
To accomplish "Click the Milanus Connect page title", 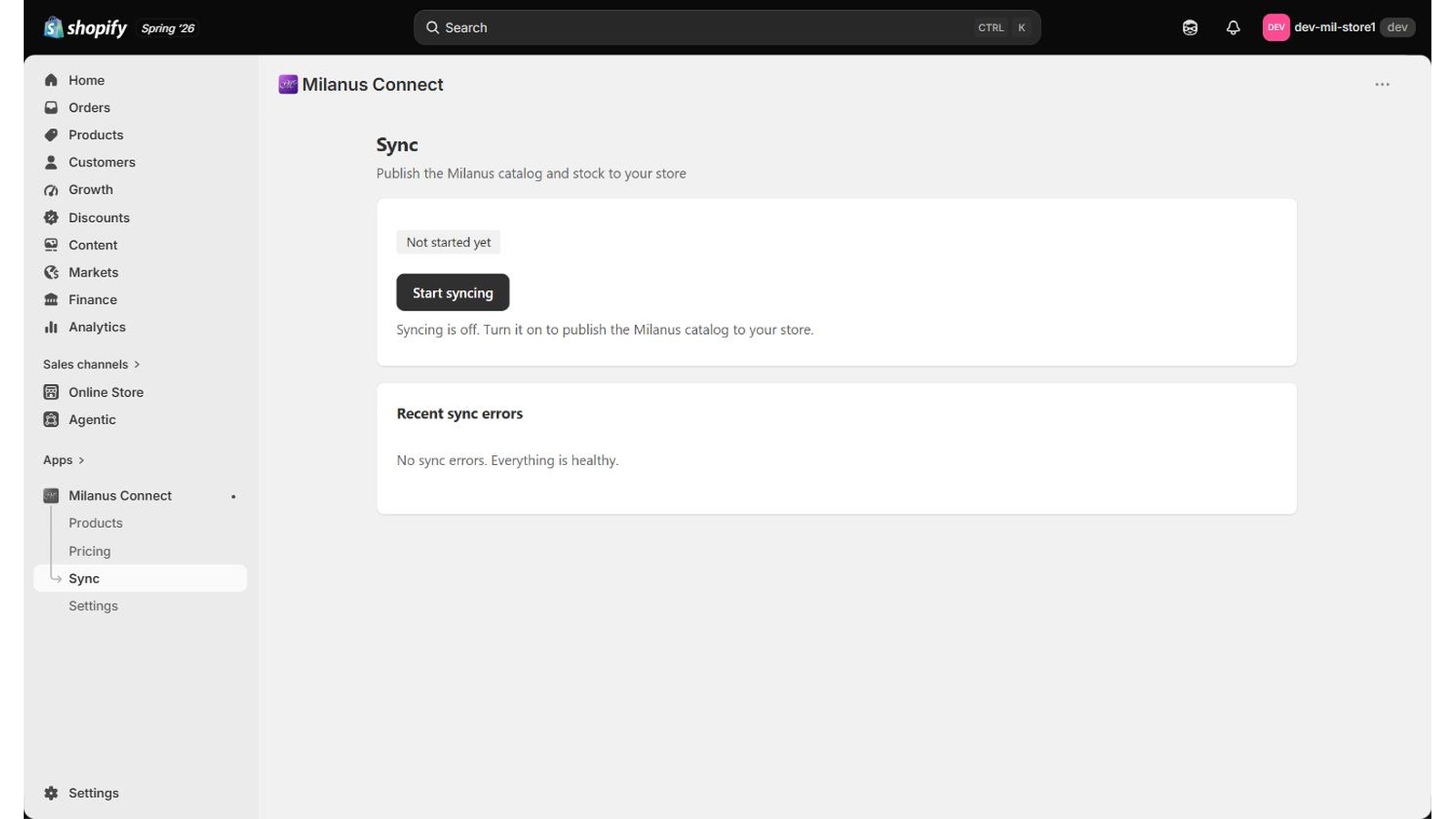I will 373,85.
